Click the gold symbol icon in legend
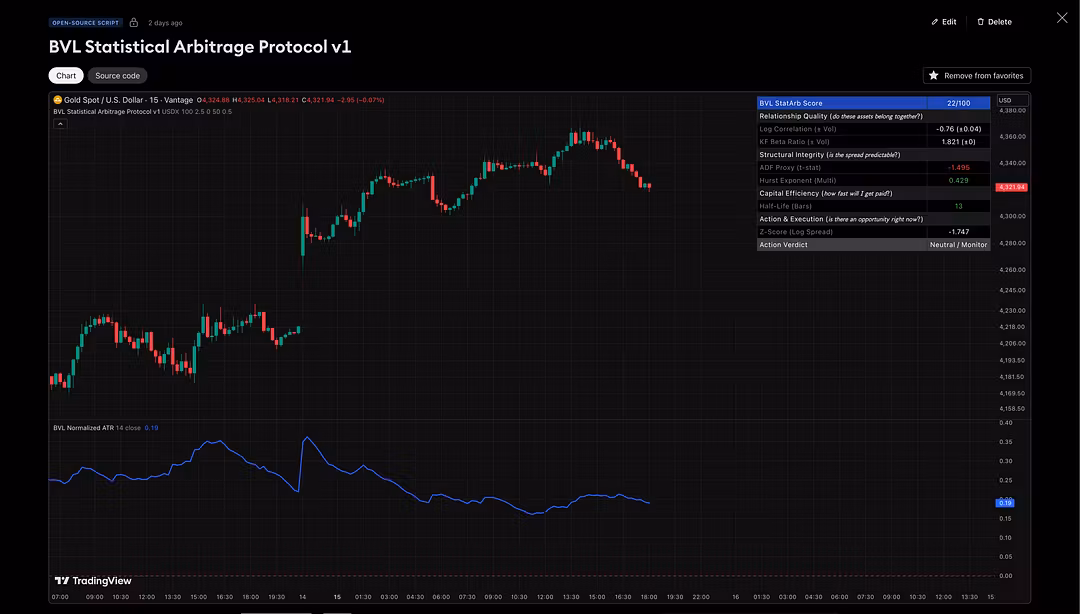This screenshot has height=614, width=1080. (x=58, y=100)
